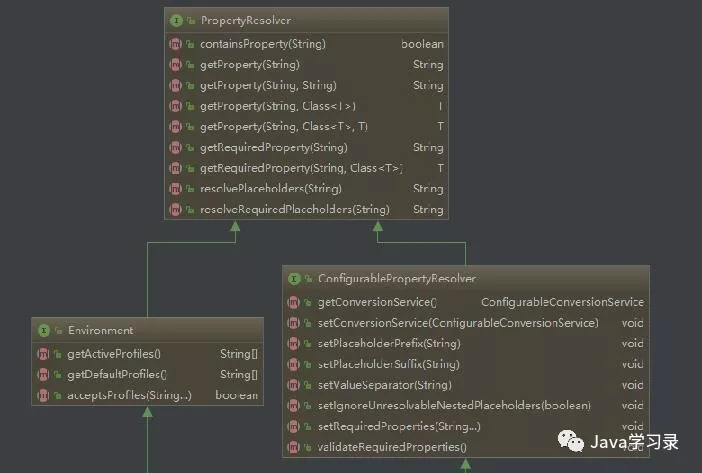702x473 pixels.
Task: Select the getActiveProfiles() method name
Action: pyautogui.click(x=114, y=354)
